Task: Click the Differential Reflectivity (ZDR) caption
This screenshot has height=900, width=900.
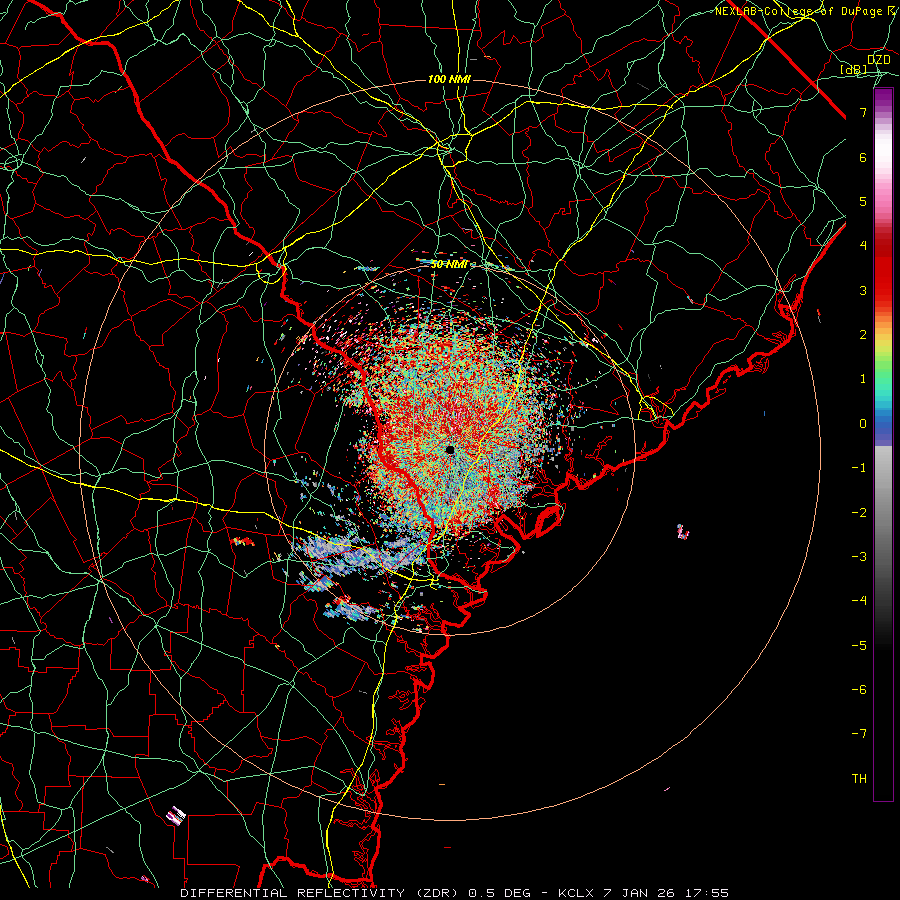Action: click(x=321, y=893)
